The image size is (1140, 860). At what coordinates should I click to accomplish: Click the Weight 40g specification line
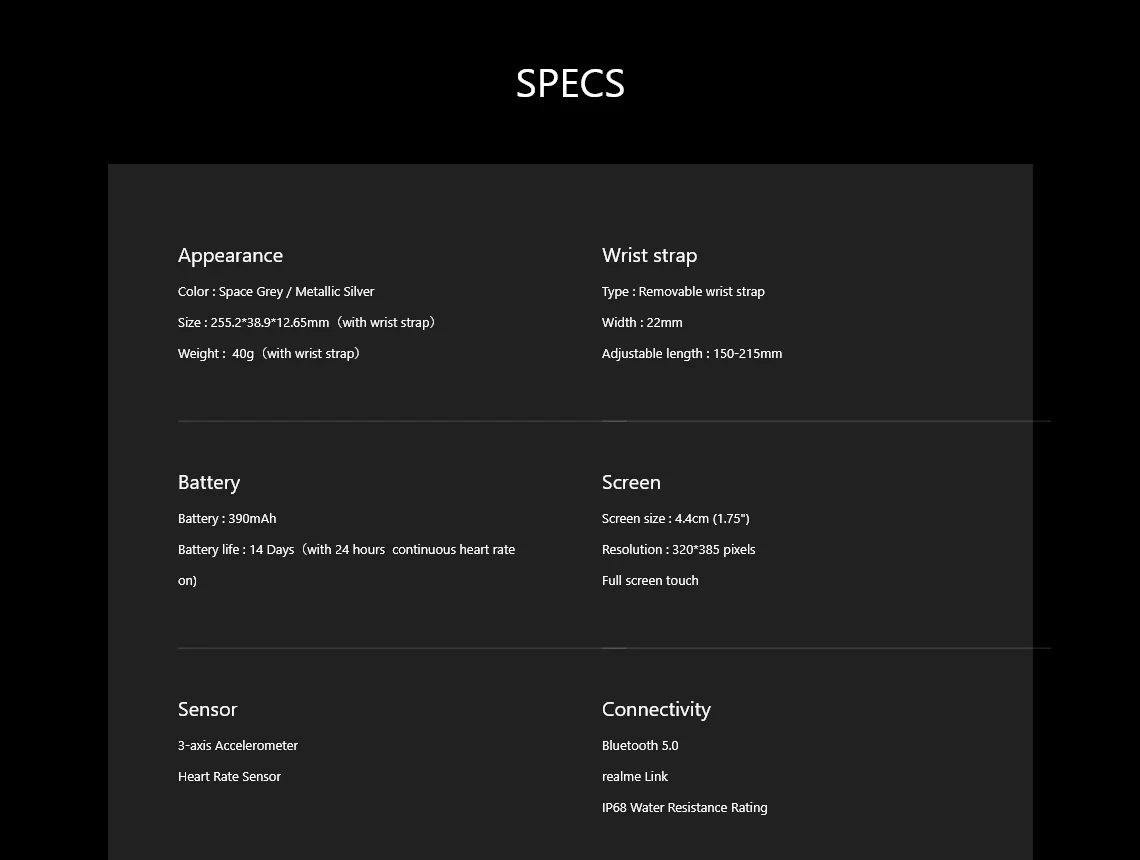270,353
